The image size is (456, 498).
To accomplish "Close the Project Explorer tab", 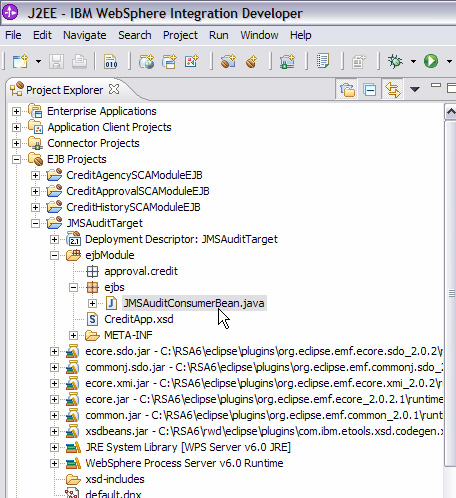I will tap(114, 89).
